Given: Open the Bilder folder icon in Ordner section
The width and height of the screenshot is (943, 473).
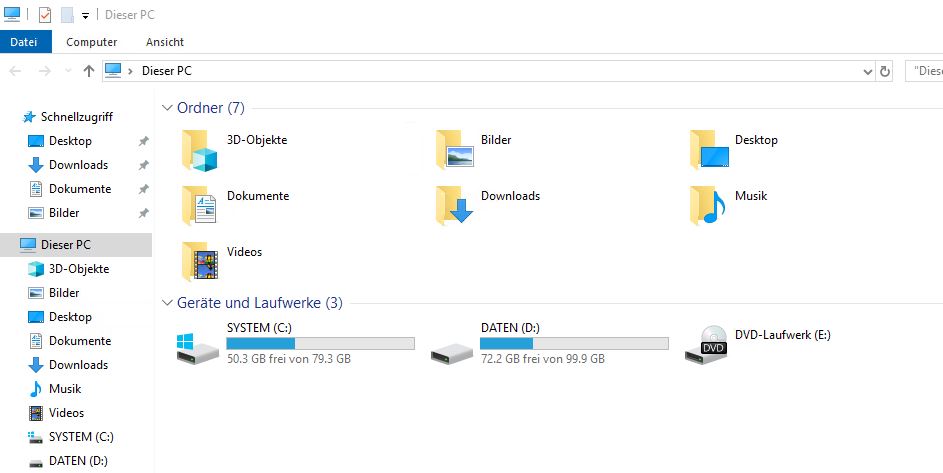Looking at the screenshot, I should [x=455, y=149].
